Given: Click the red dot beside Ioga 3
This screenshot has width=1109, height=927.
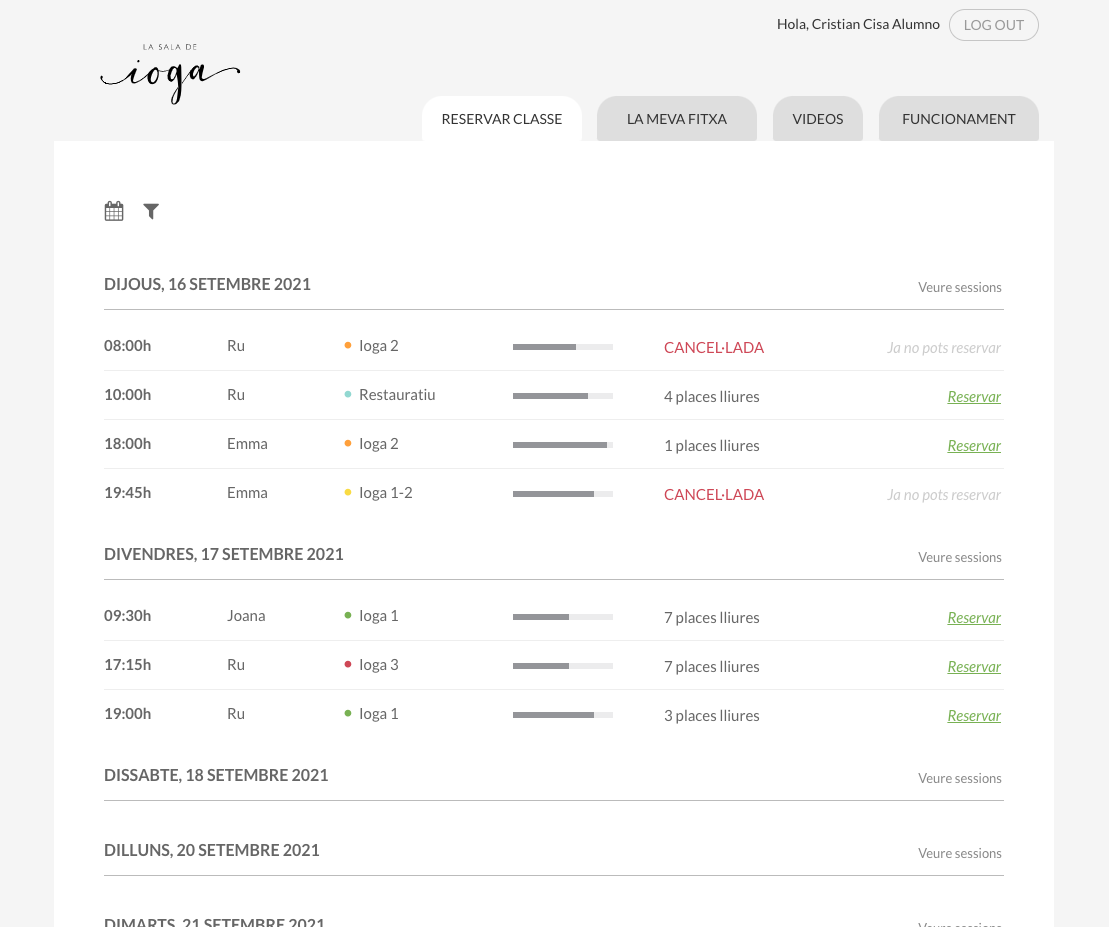Looking at the screenshot, I should point(348,665).
